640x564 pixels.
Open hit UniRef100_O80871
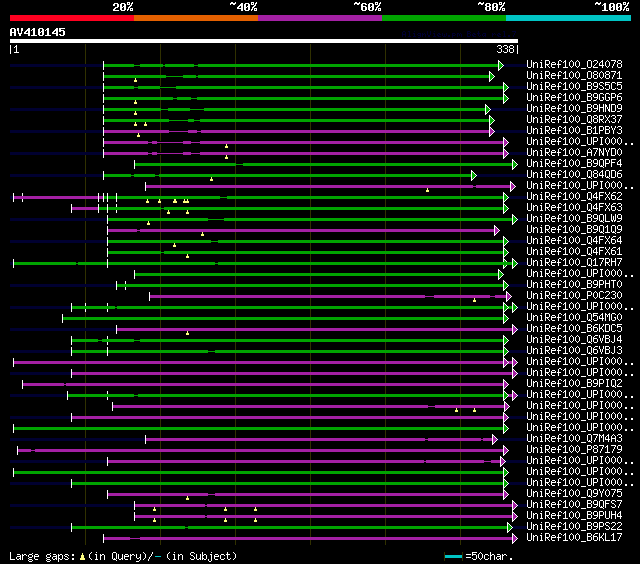(x=574, y=75)
